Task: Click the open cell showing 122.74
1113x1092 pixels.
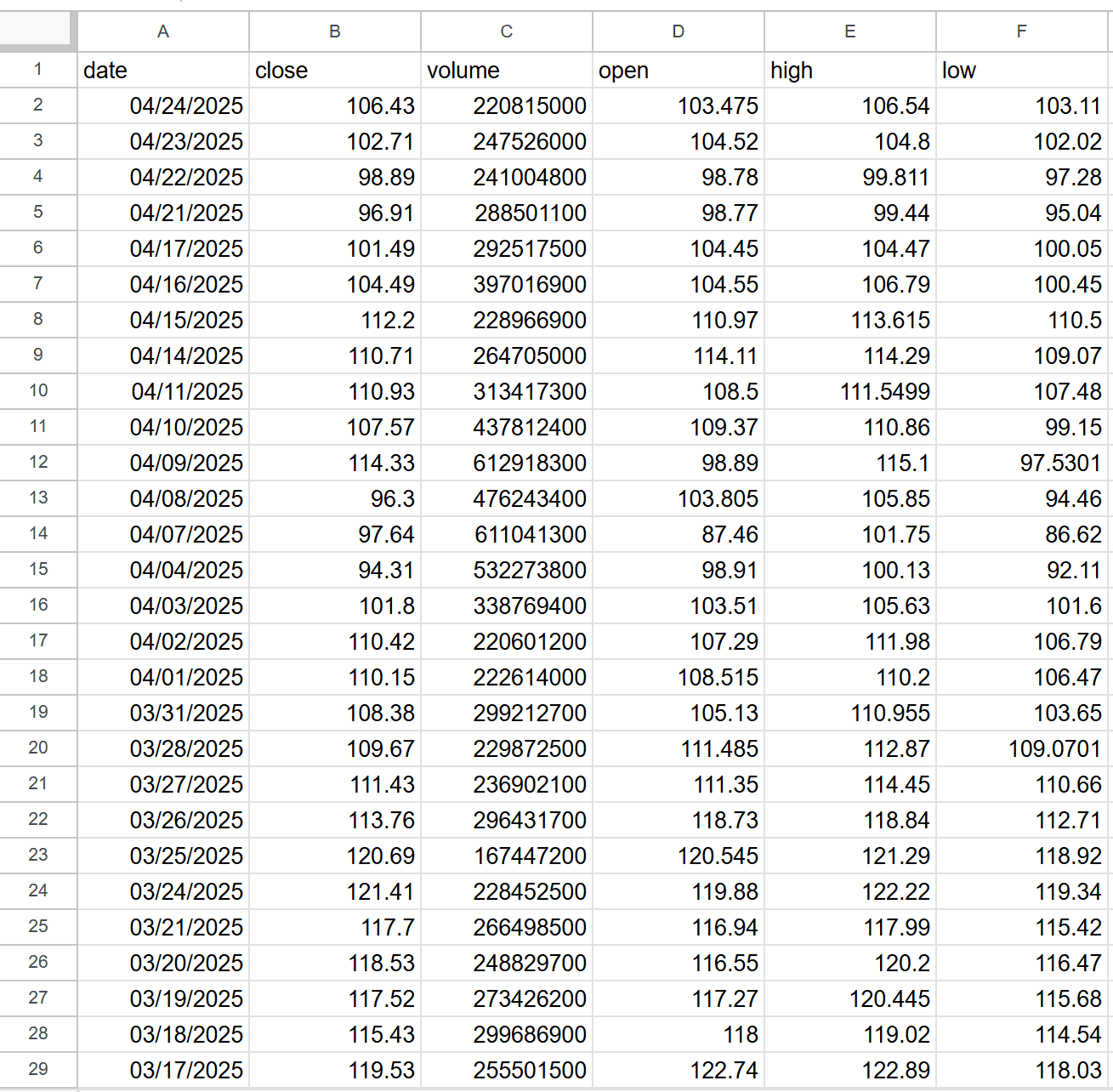Action: point(678,1070)
